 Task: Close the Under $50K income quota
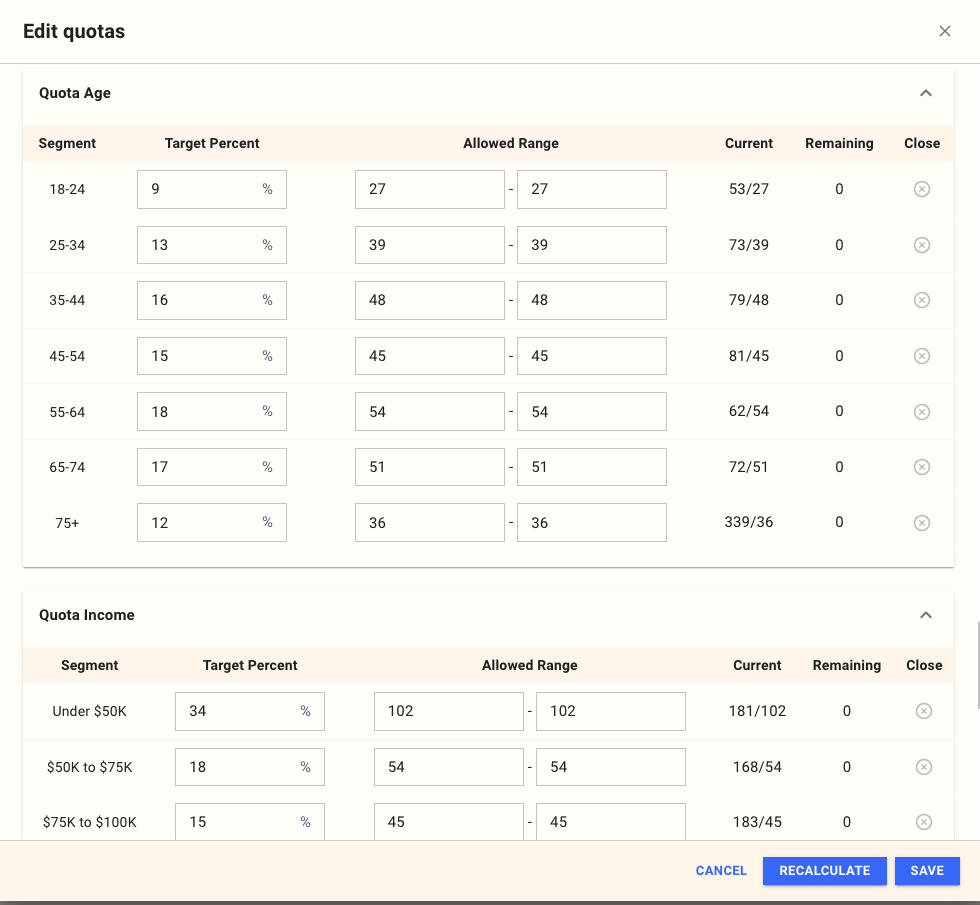tap(924, 711)
